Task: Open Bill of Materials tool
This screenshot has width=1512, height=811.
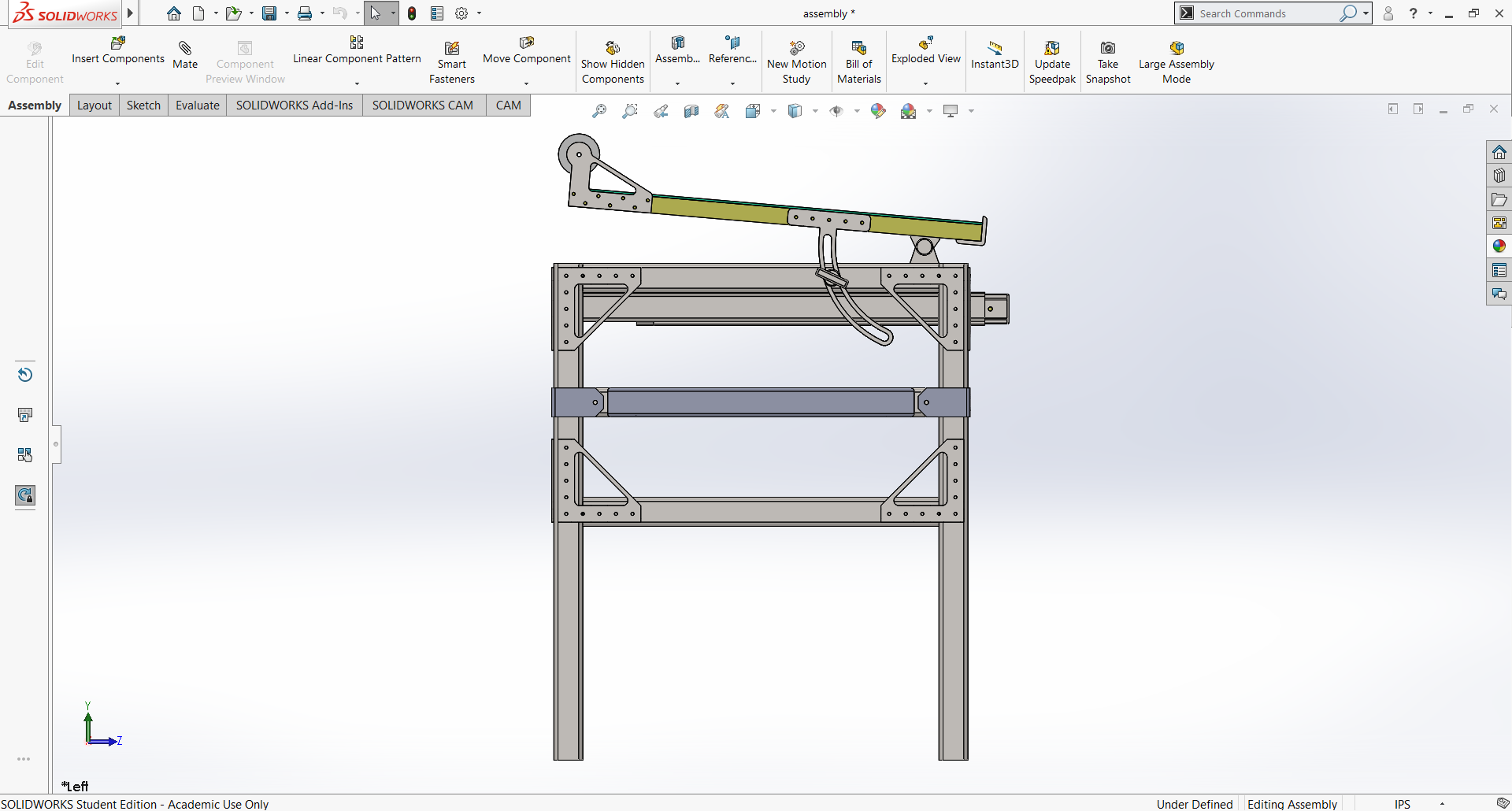Action: click(859, 62)
